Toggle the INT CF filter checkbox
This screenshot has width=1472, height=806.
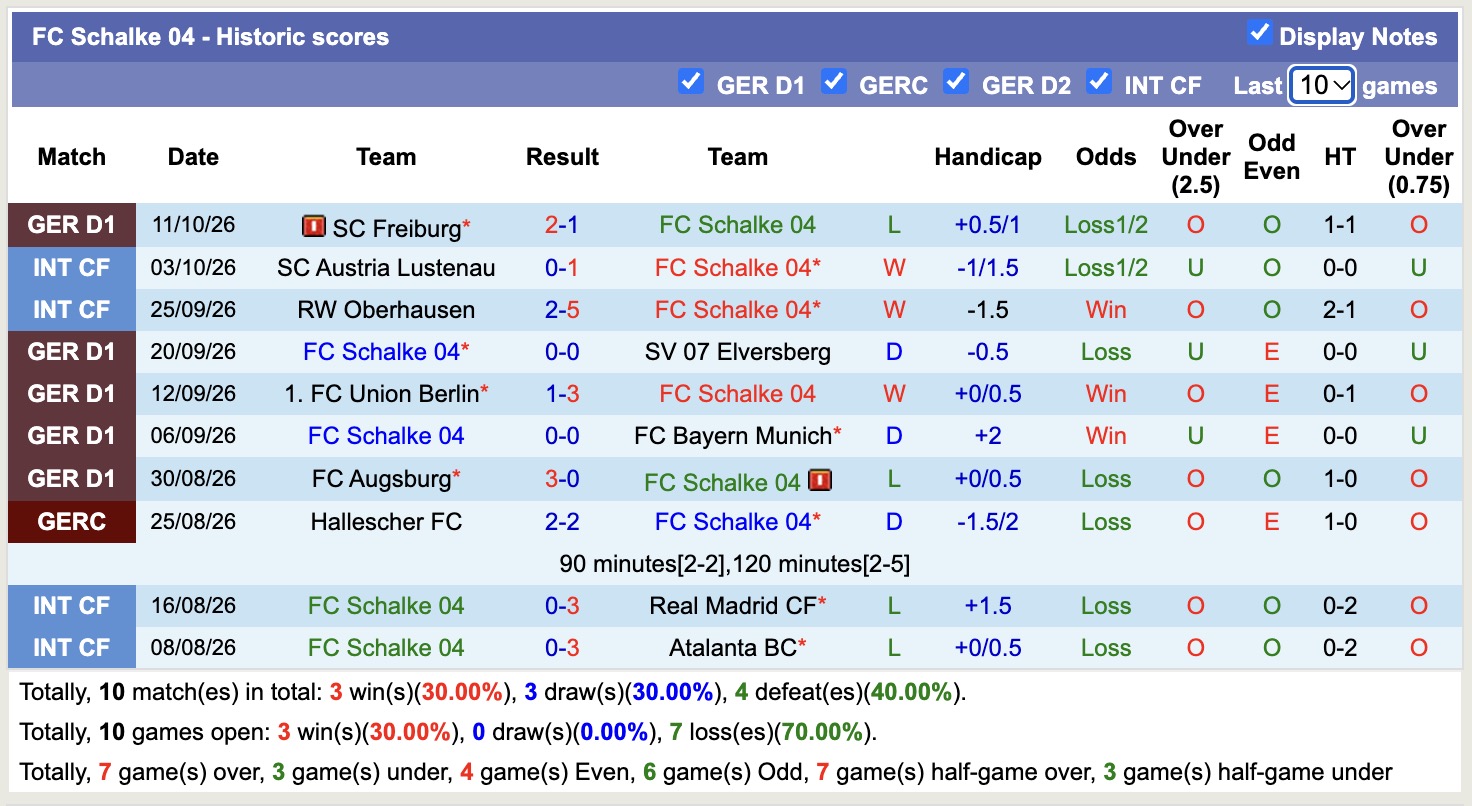click(x=1099, y=81)
